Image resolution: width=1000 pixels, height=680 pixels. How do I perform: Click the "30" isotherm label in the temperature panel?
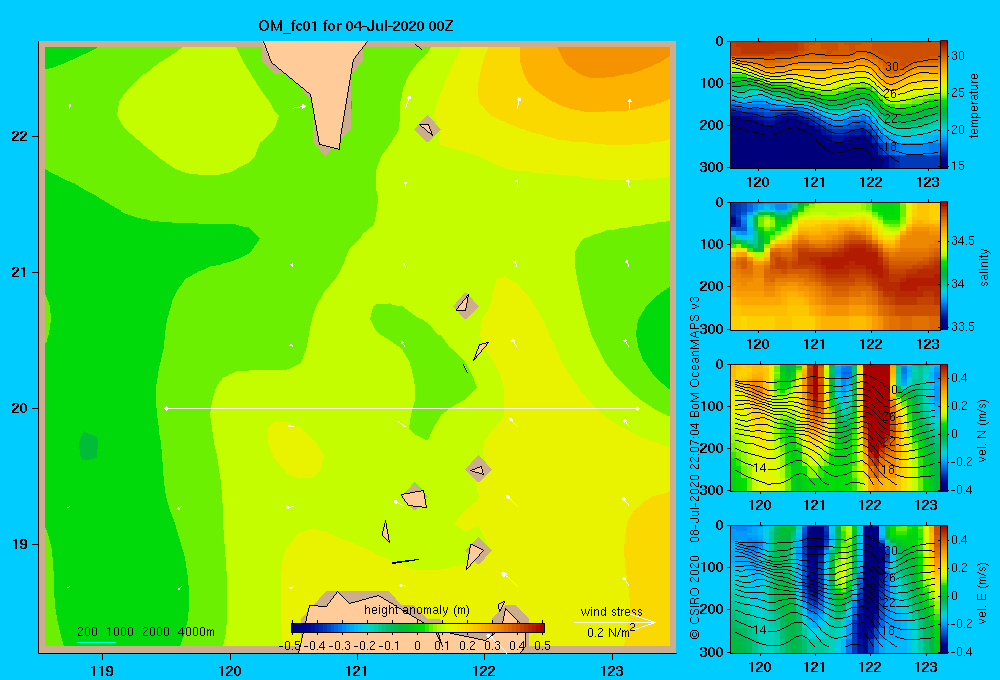tap(892, 67)
